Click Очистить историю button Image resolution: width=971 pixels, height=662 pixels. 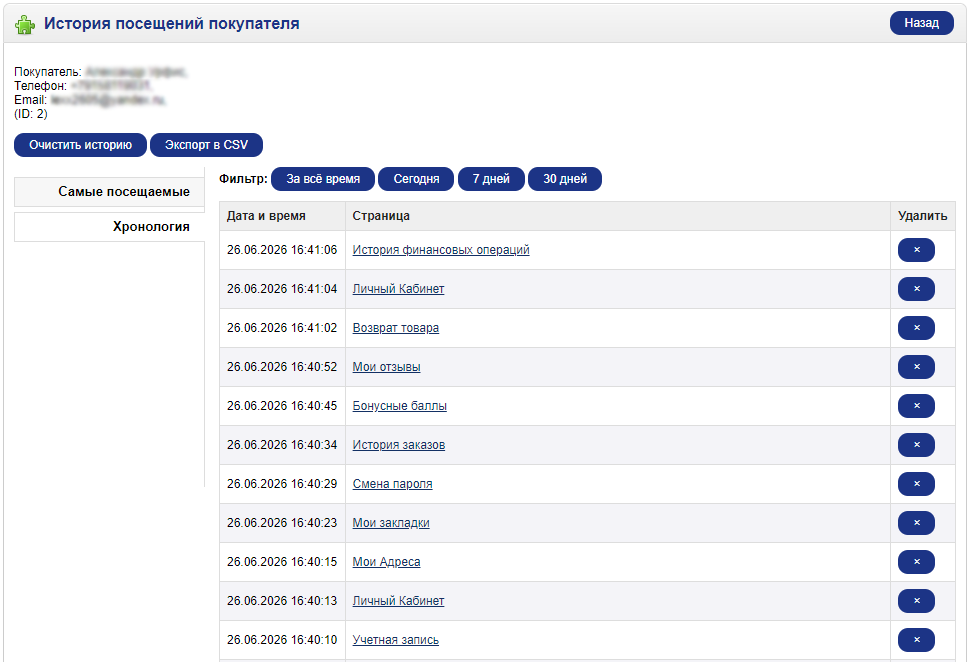click(x=81, y=145)
